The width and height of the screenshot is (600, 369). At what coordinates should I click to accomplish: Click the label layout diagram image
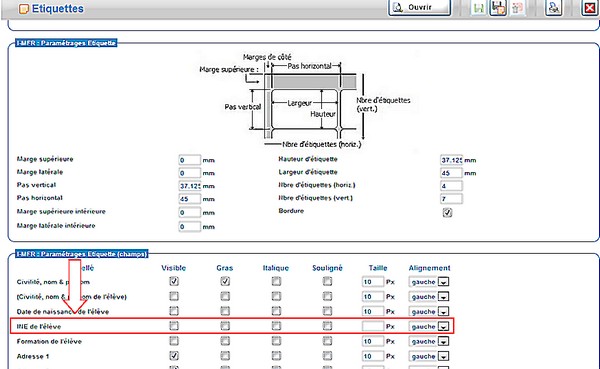coord(305,101)
